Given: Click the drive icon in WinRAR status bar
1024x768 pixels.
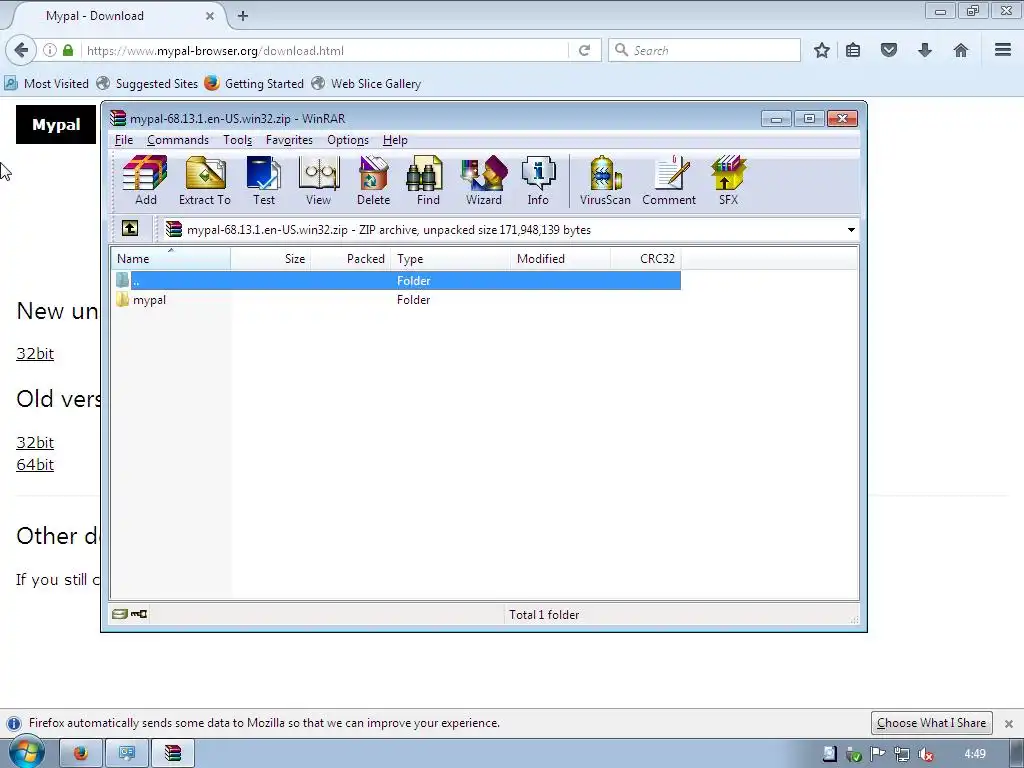Looking at the screenshot, I should pos(120,614).
